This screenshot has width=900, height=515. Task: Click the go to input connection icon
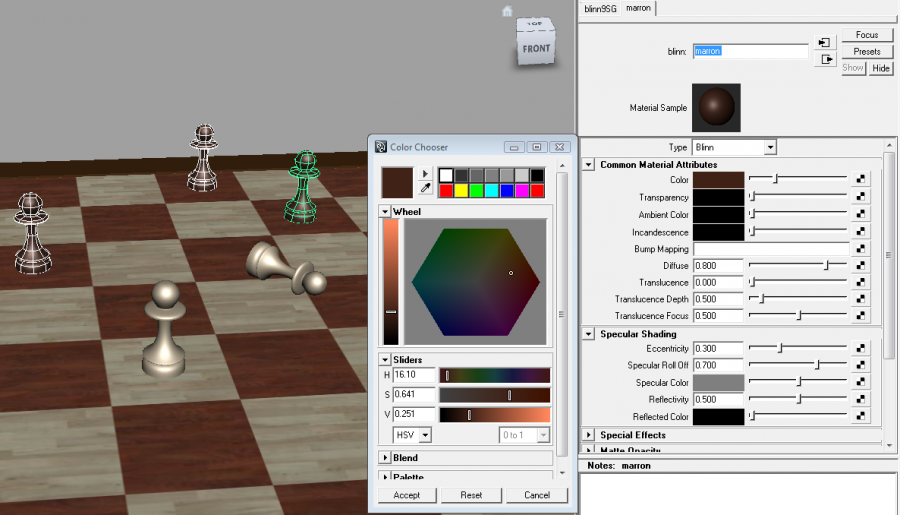[x=824, y=42]
